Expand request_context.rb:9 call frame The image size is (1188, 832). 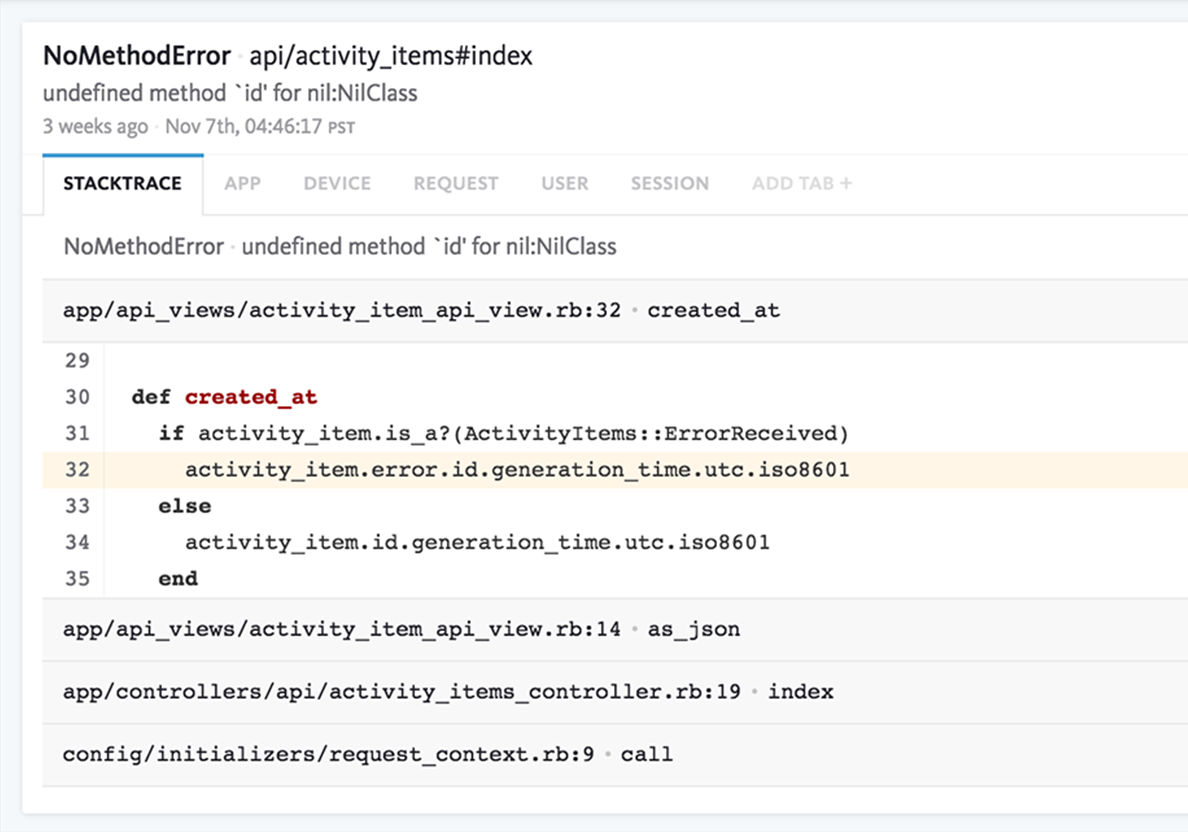pos(615,755)
